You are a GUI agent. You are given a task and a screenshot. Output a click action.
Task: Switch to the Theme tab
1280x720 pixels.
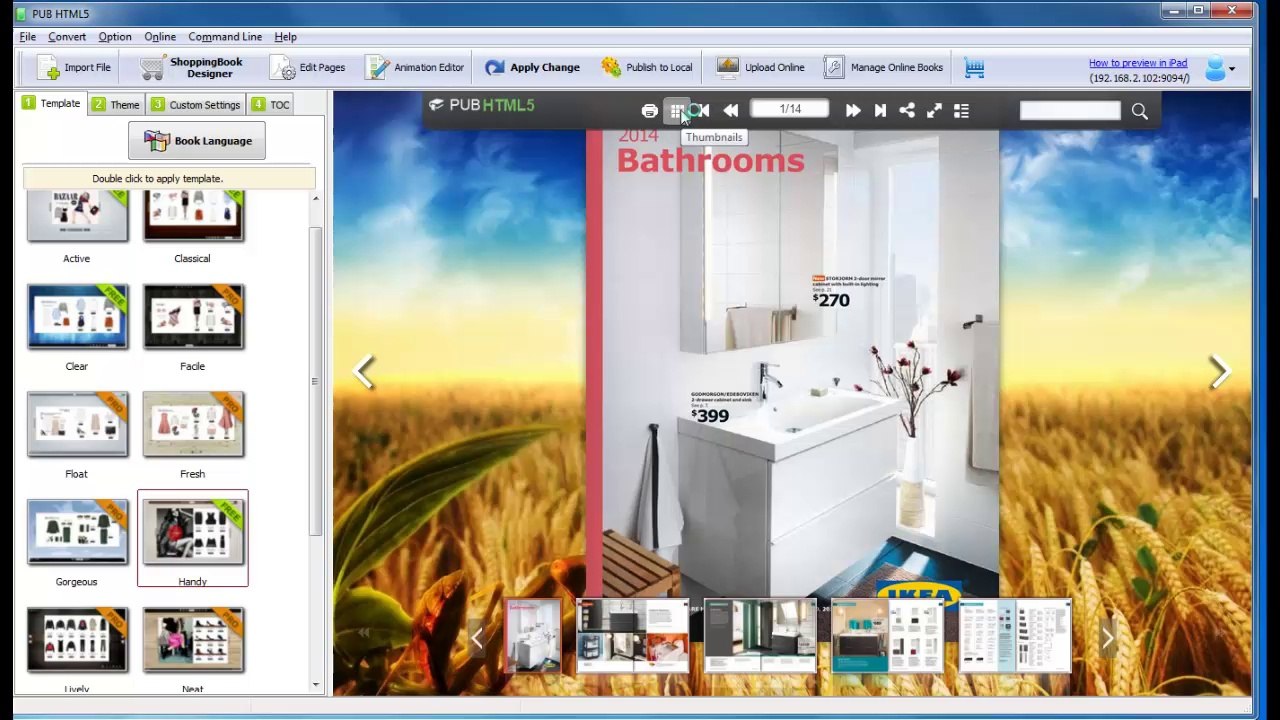pyautogui.click(x=116, y=104)
